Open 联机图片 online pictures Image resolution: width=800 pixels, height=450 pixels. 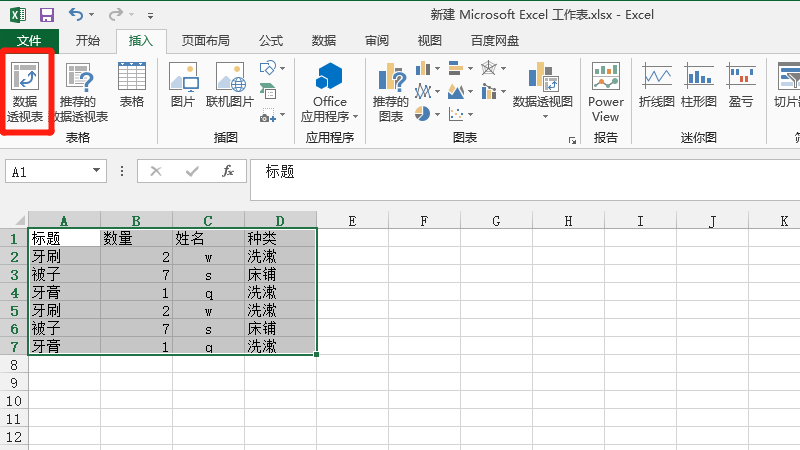229,86
